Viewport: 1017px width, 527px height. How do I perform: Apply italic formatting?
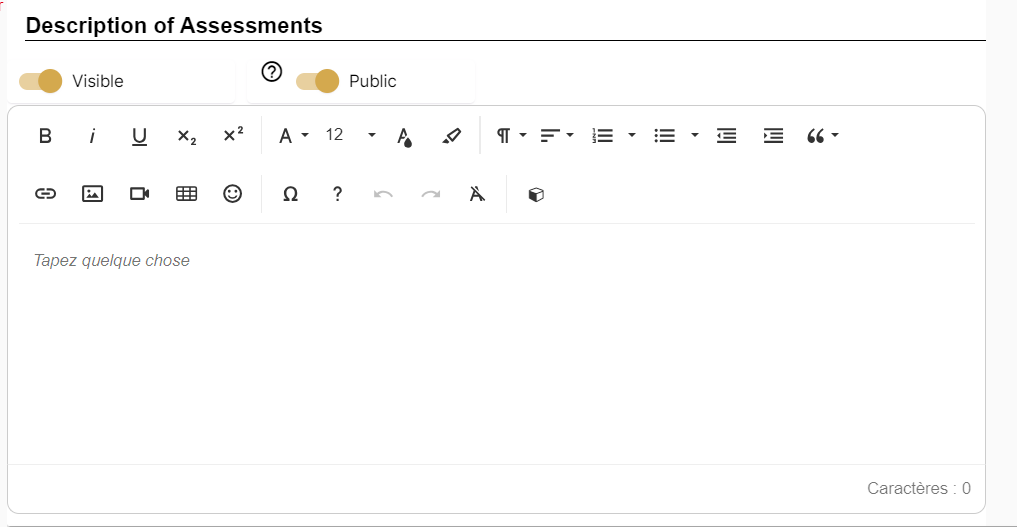(x=92, y=136)
